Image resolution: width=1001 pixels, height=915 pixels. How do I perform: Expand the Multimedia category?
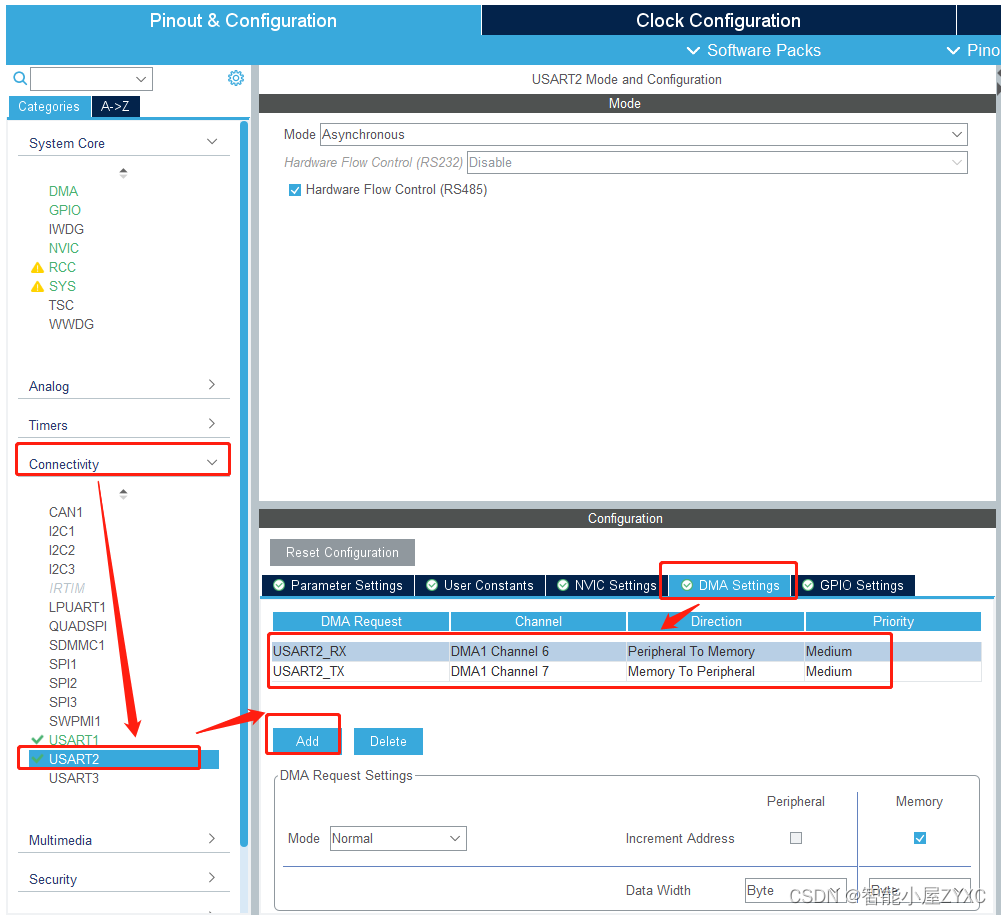coord(212,838)
